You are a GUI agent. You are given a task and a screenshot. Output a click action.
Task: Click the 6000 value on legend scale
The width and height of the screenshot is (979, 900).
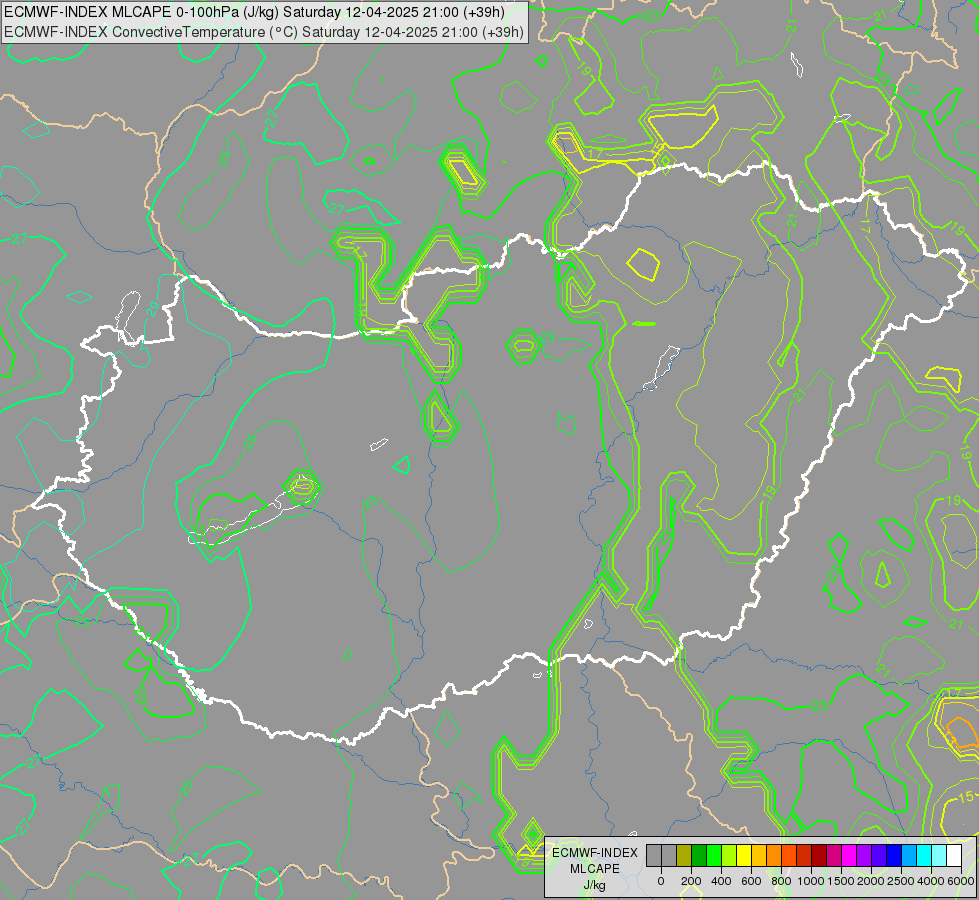961,881
